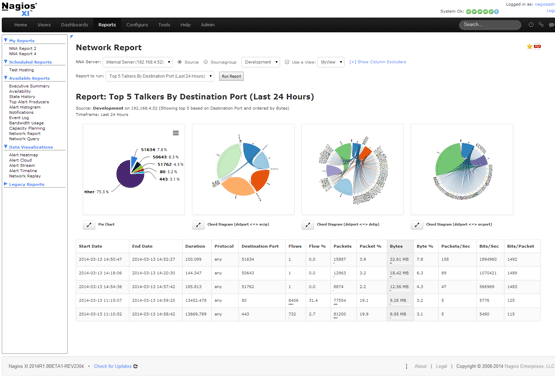Screen dimensions: 555x376
Task: Toggle the Use a View checkbox
Action: (x=287, y=62)
